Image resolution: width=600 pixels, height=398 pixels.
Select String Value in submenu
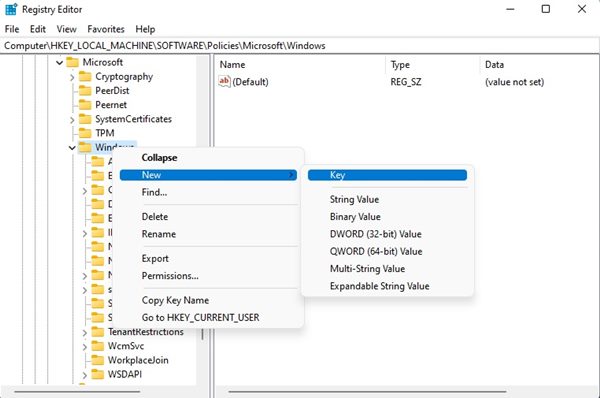[x=387, y=199]
